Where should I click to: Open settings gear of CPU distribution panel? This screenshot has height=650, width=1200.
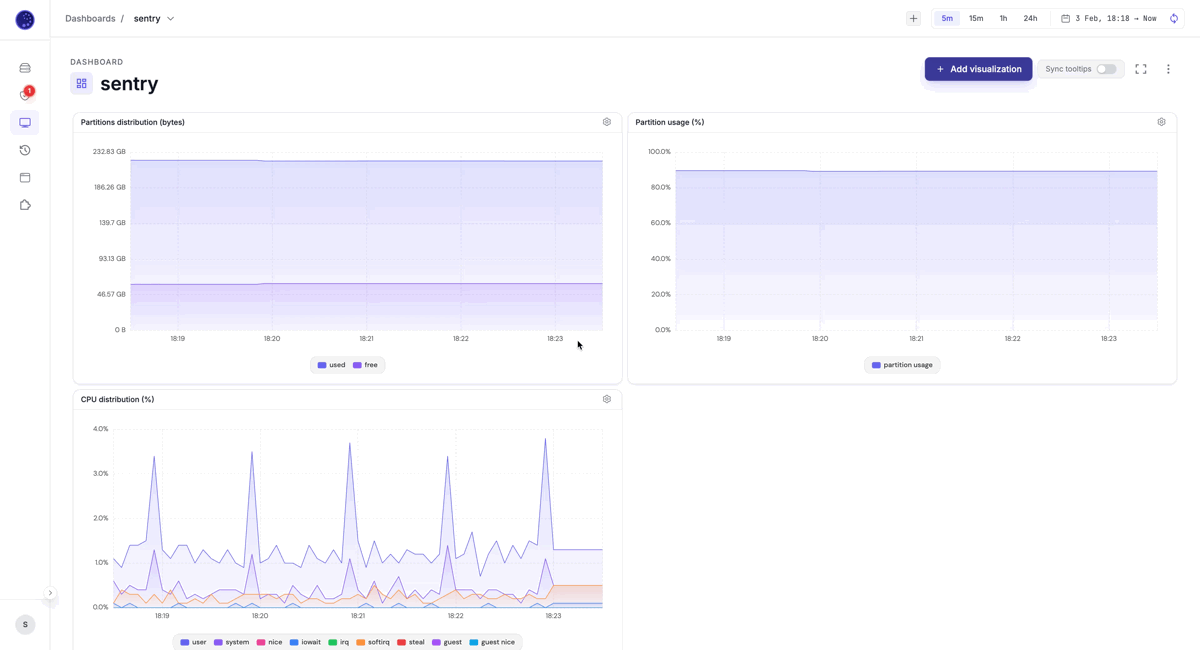tap(607, 399)
